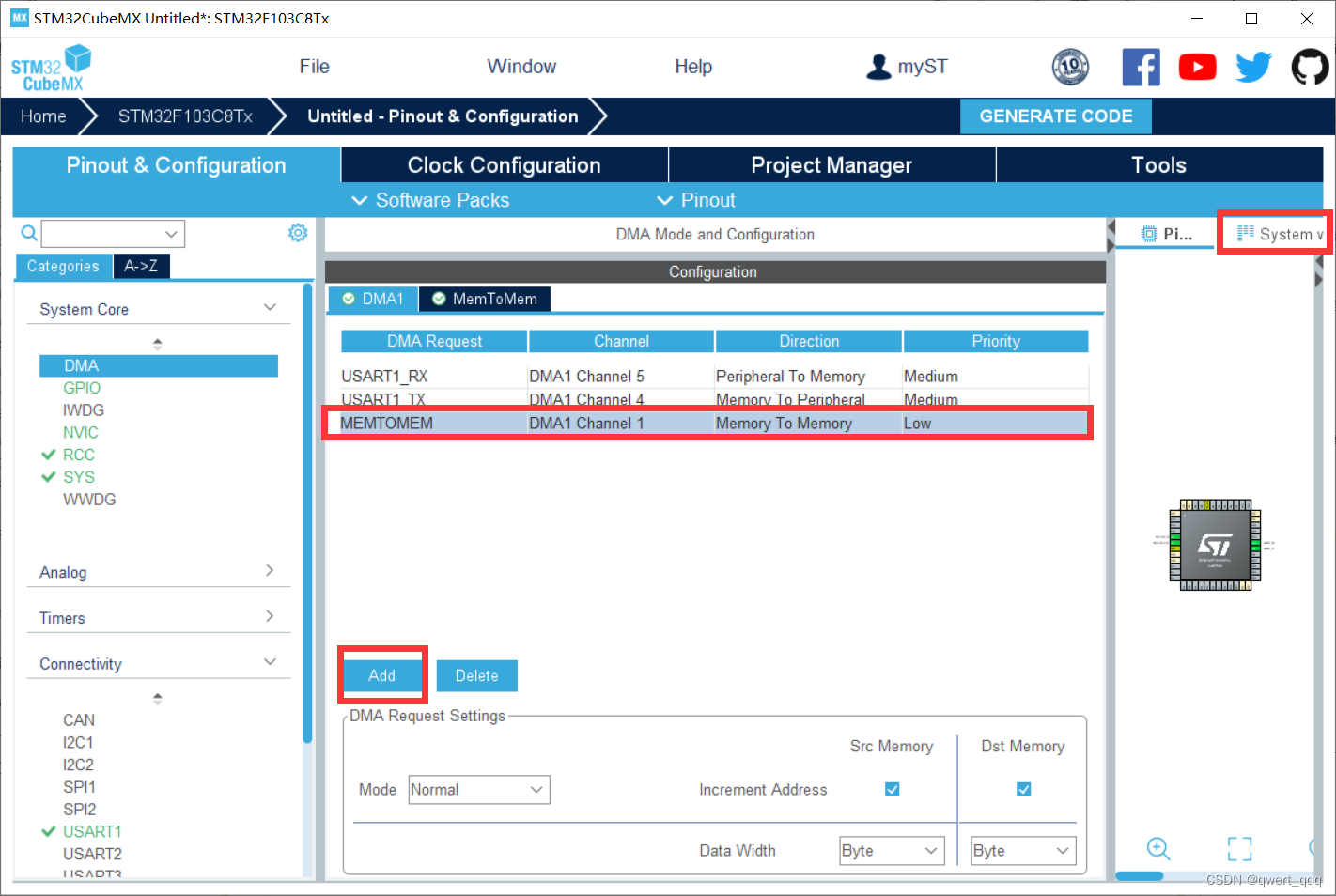Click the 10 years anniversary badge icon
The width and height of the screenshot is (1336, 896).
pyautogui.click(x=1070, y=67)
